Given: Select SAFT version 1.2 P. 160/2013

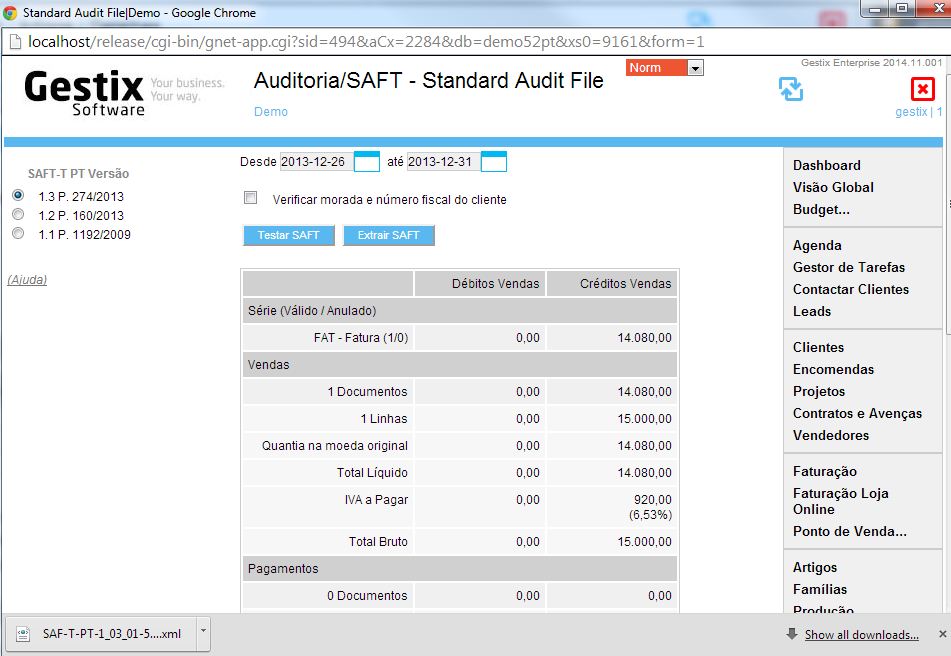Looking at the screenshot, I should pyautogui.click(x=18, y=214).
